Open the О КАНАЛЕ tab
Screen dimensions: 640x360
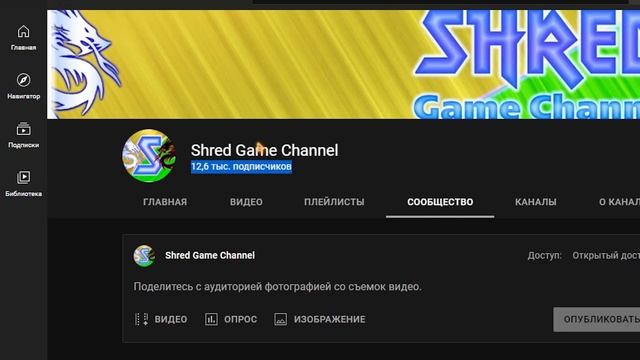(x=619, y=202)
